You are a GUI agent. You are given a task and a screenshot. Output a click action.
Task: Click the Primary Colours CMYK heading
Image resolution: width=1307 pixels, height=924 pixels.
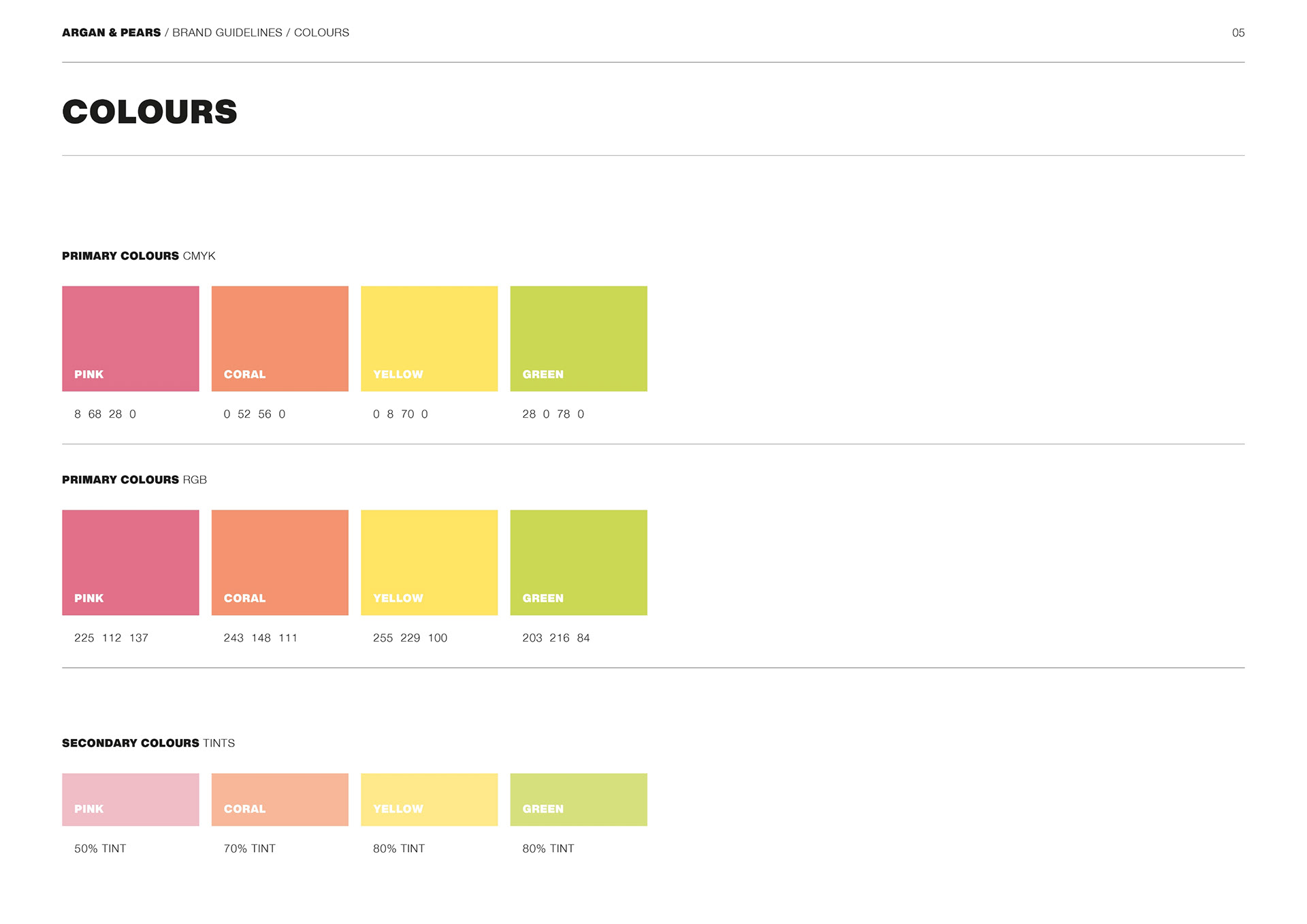[x=138, y=256]
